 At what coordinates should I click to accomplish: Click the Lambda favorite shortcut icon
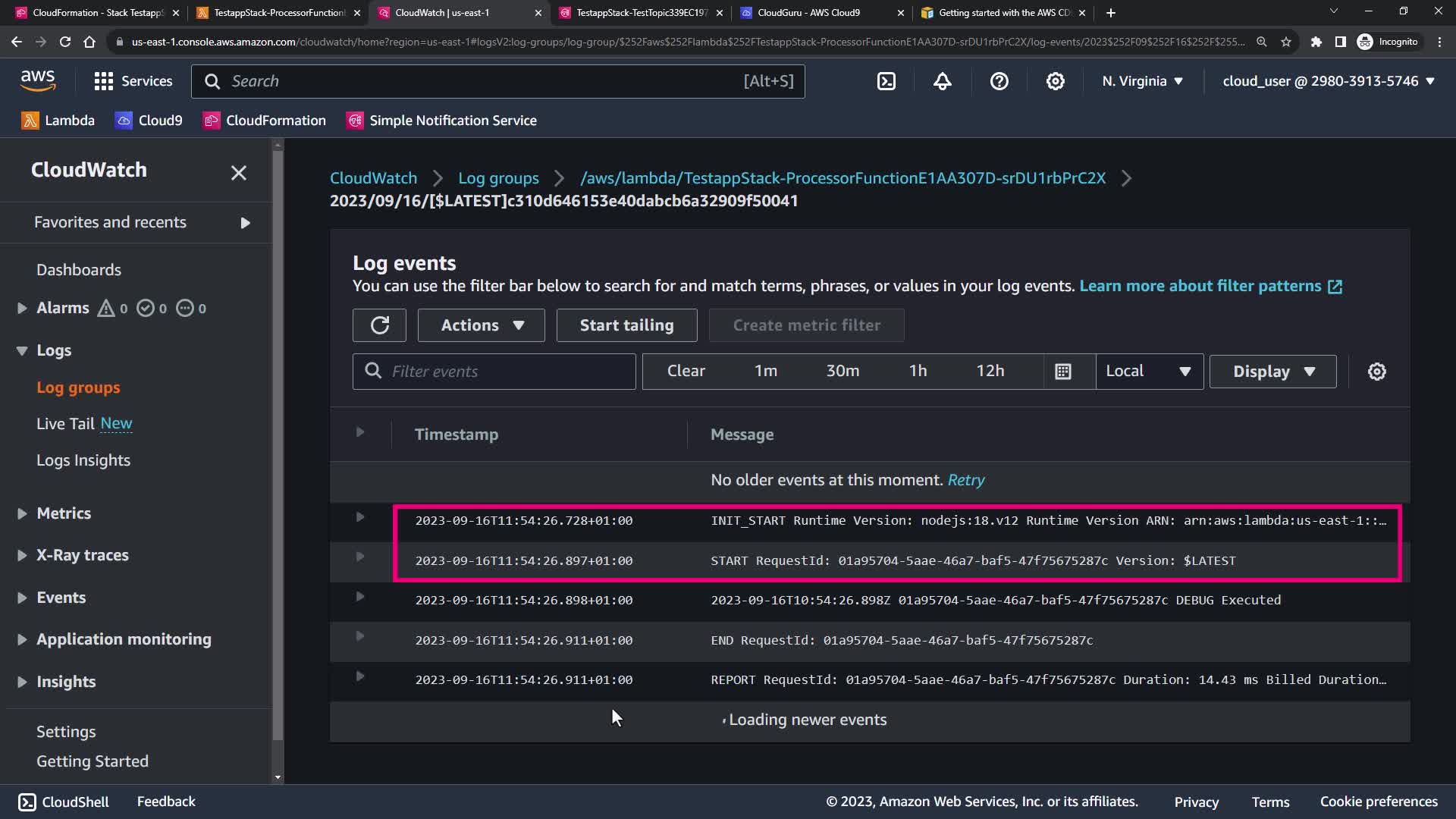pyautogui.click(x=30, y=121)
